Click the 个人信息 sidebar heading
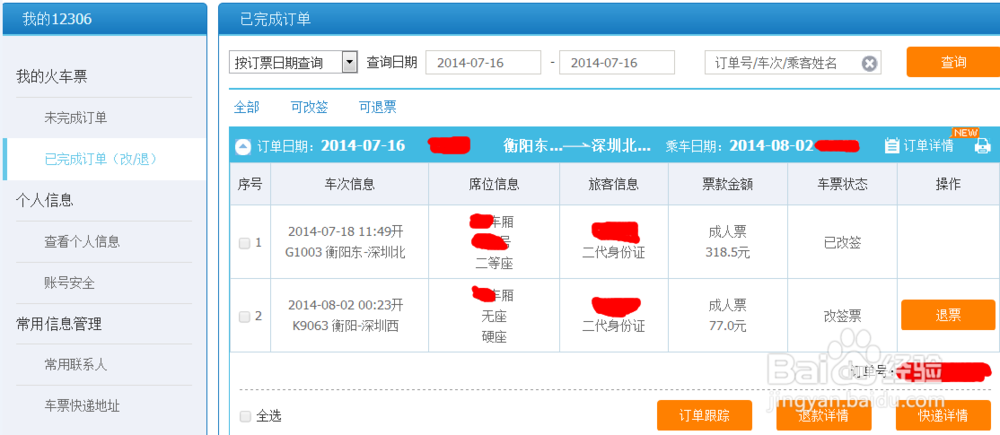The width and height of the screenshot is (1000, 435). pos(44,201)
